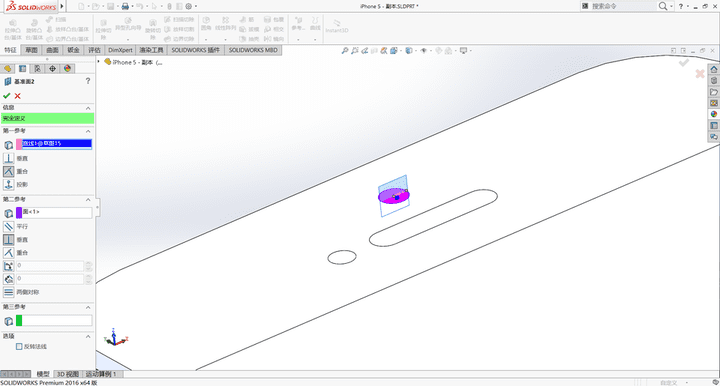Open the File Explorer task pane folder icon
This screenshot has width=720, height=386.
(714, 92)
